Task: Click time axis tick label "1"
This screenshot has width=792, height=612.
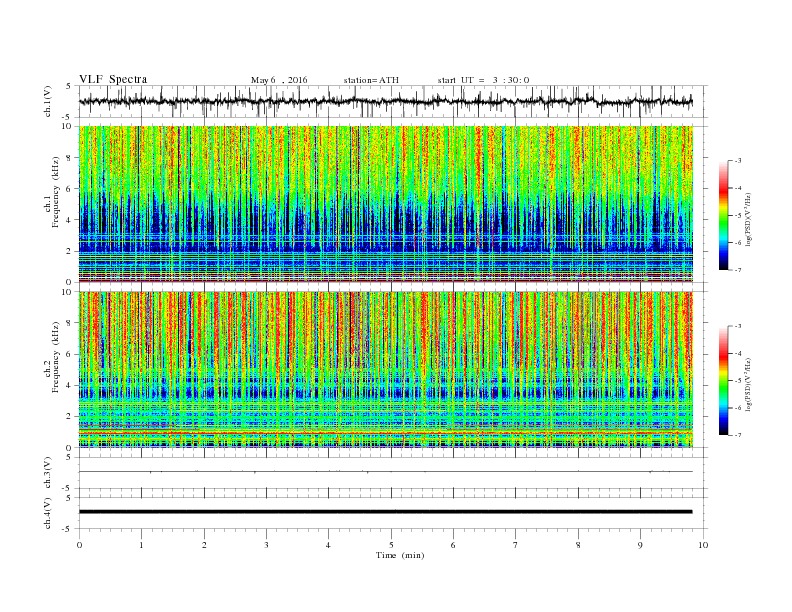Action: [x=141, y=545]
